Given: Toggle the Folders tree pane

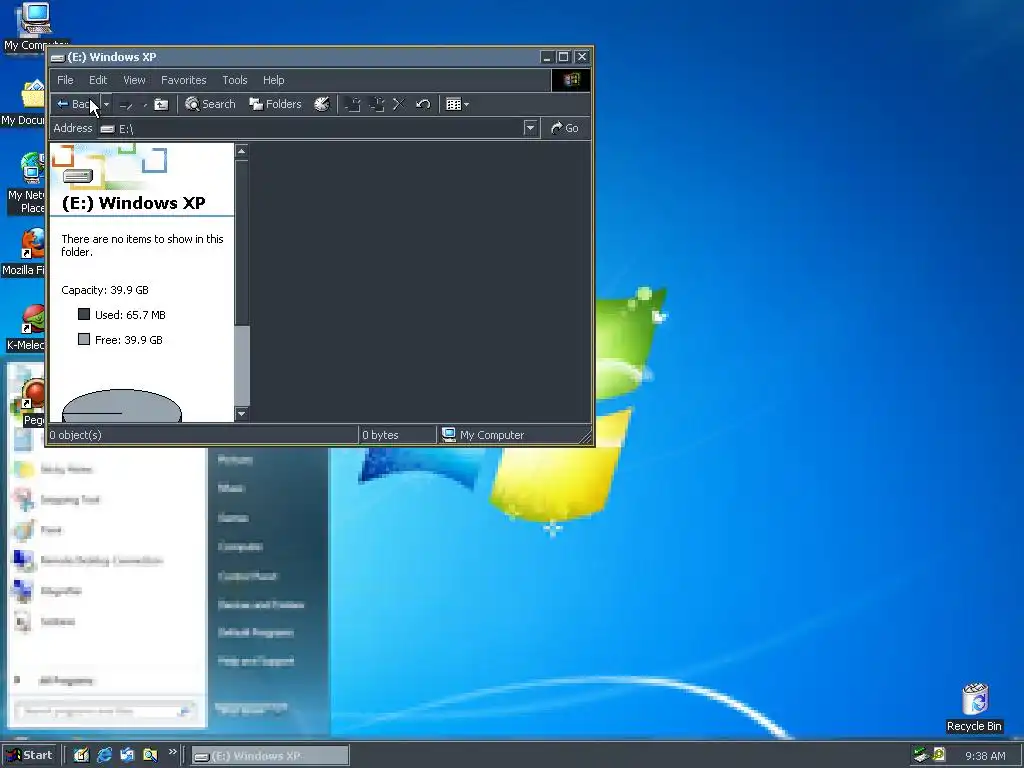Looking at the screenshot, I should 275,104.
